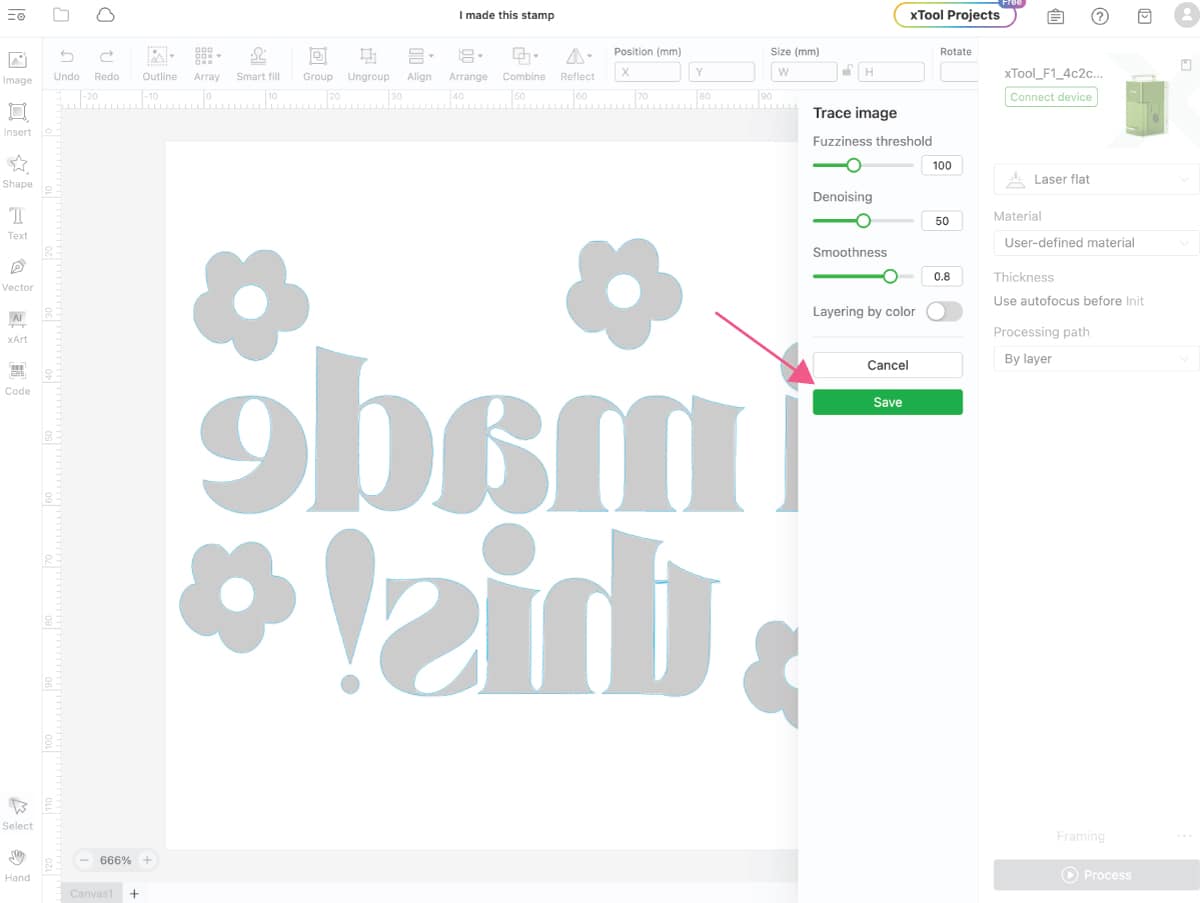The width and height of the screenshot is (1200, 903).
Task: Select the Text tool
Action: coord(18,222)
